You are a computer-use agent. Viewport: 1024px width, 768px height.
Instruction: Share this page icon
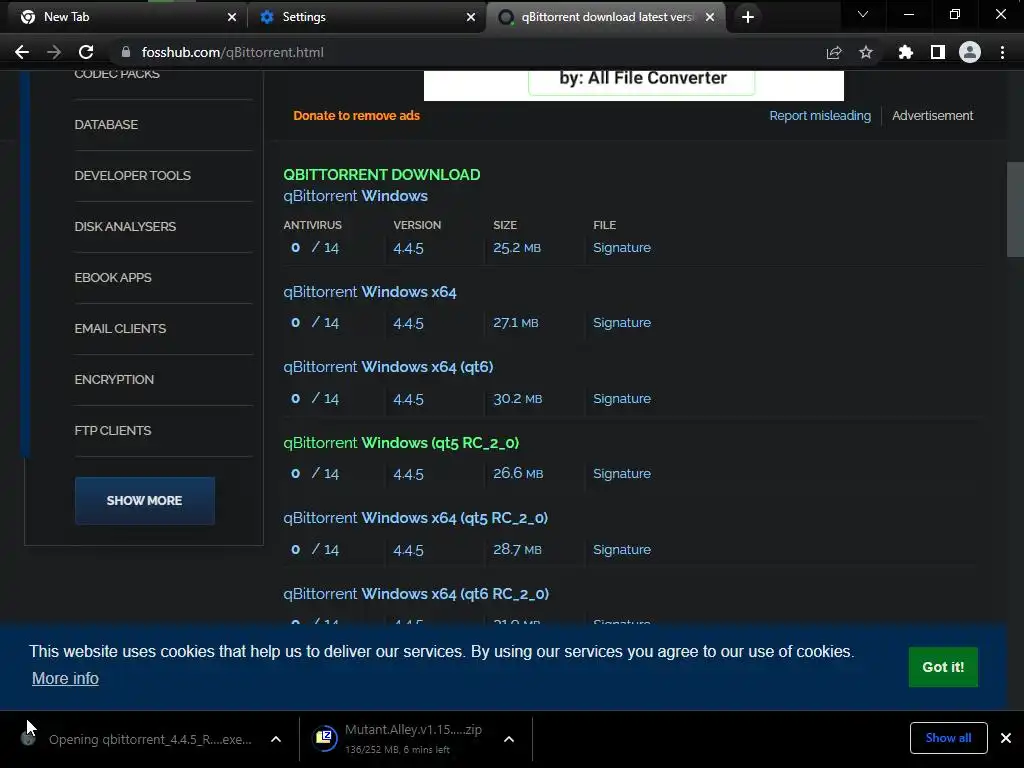[834, 52]
